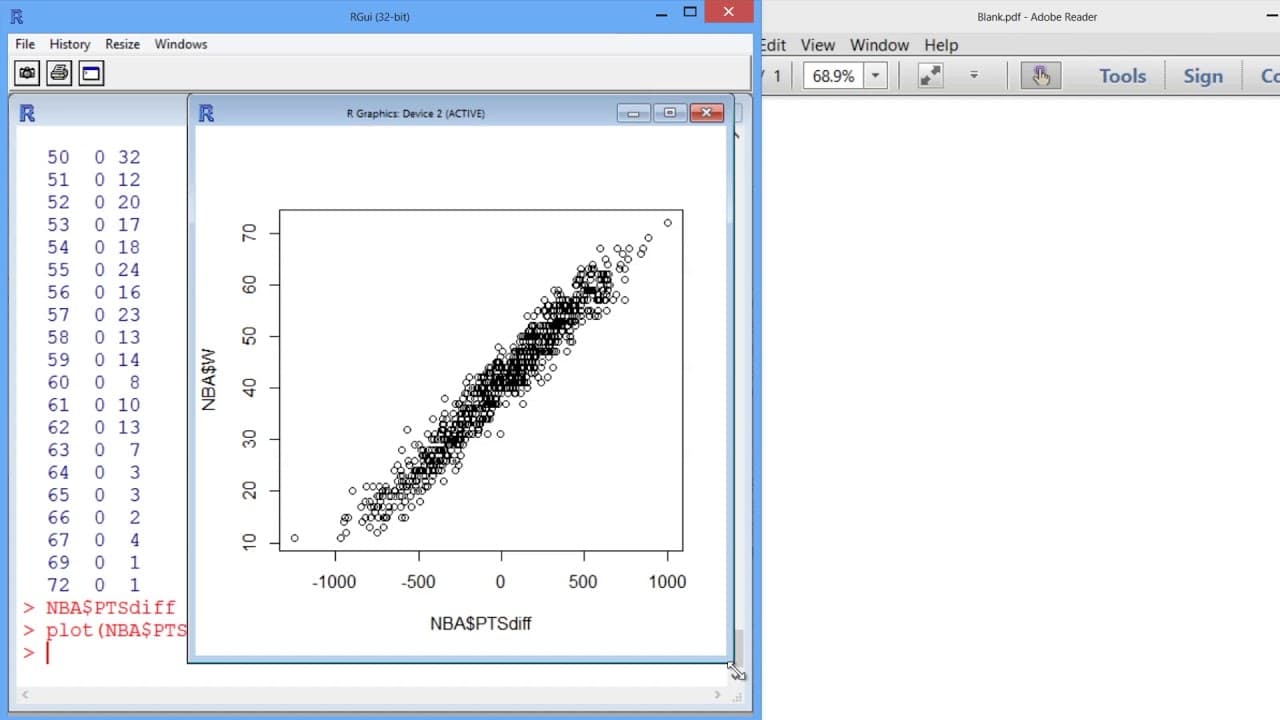Open the Windows menu in RGui

[181, 44]
